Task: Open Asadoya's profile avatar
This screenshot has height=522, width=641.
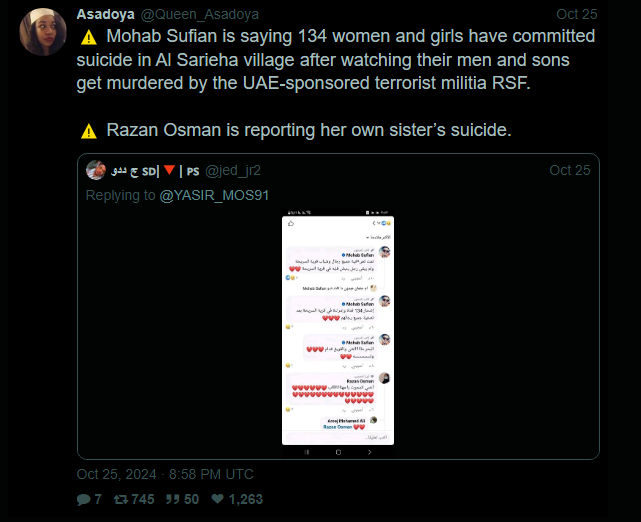Action: 43,32
